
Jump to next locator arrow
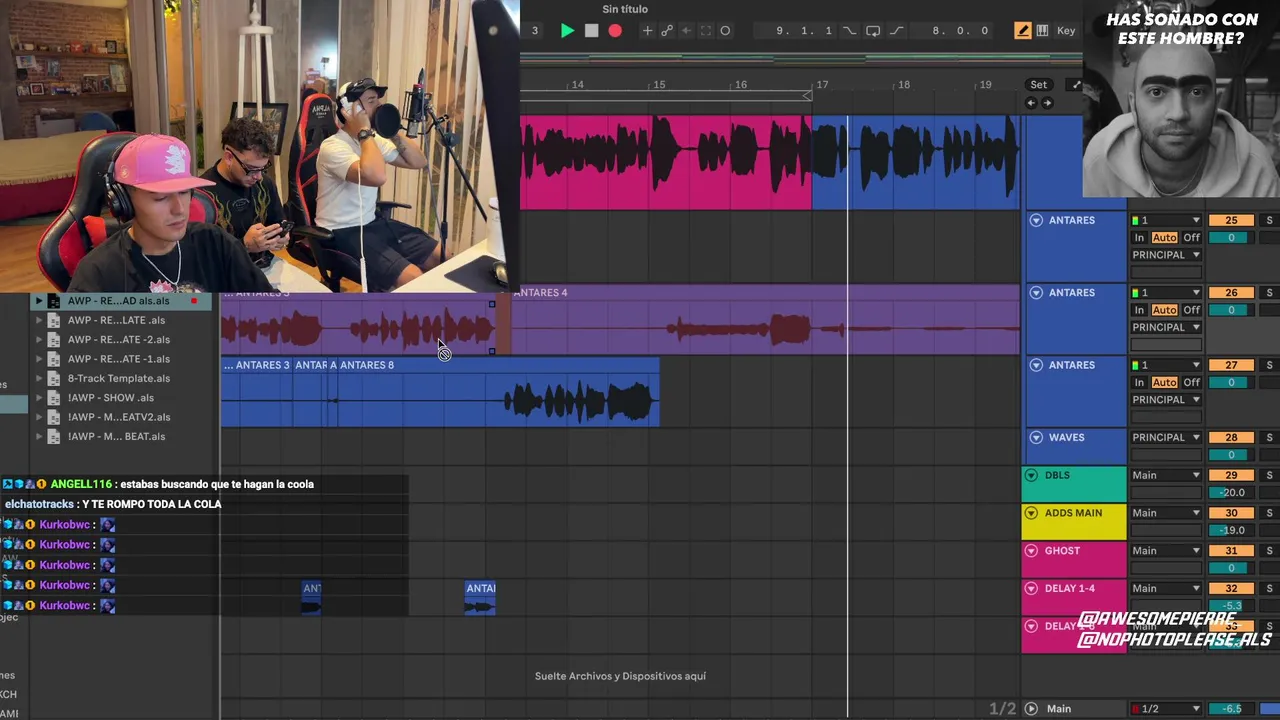coord(1047,103)
